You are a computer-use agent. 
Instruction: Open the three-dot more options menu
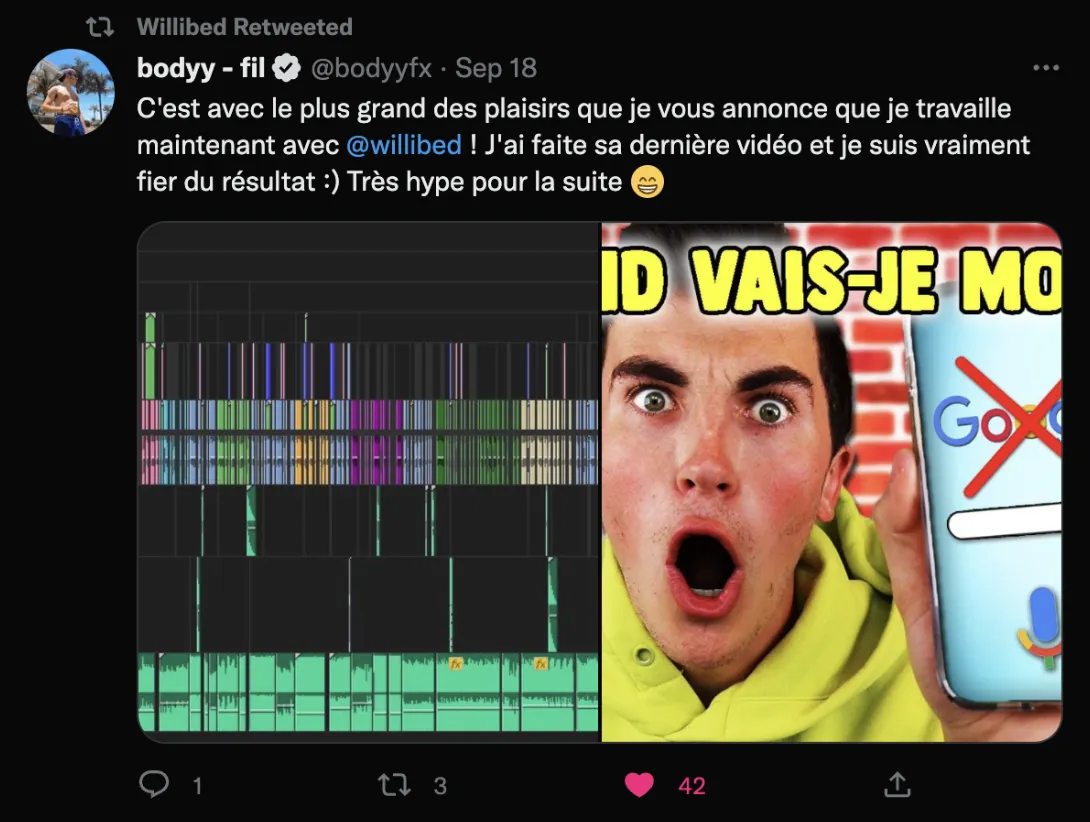[x=1046, y=67]
